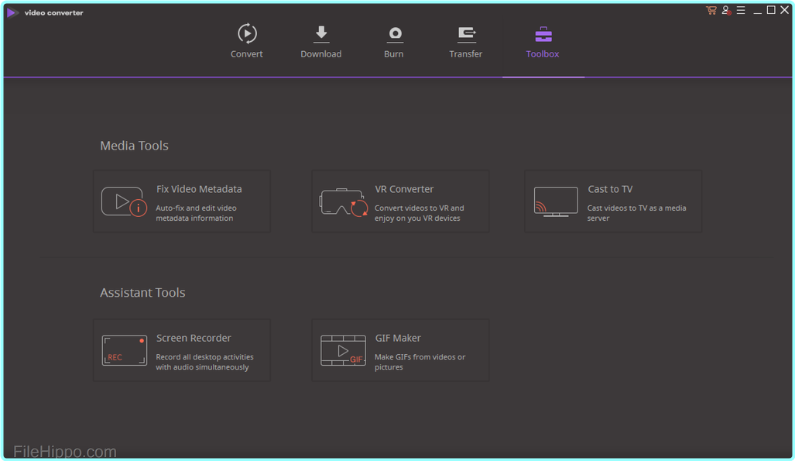
Task: Open Cast to TV tool title
Action: [610, 189]
